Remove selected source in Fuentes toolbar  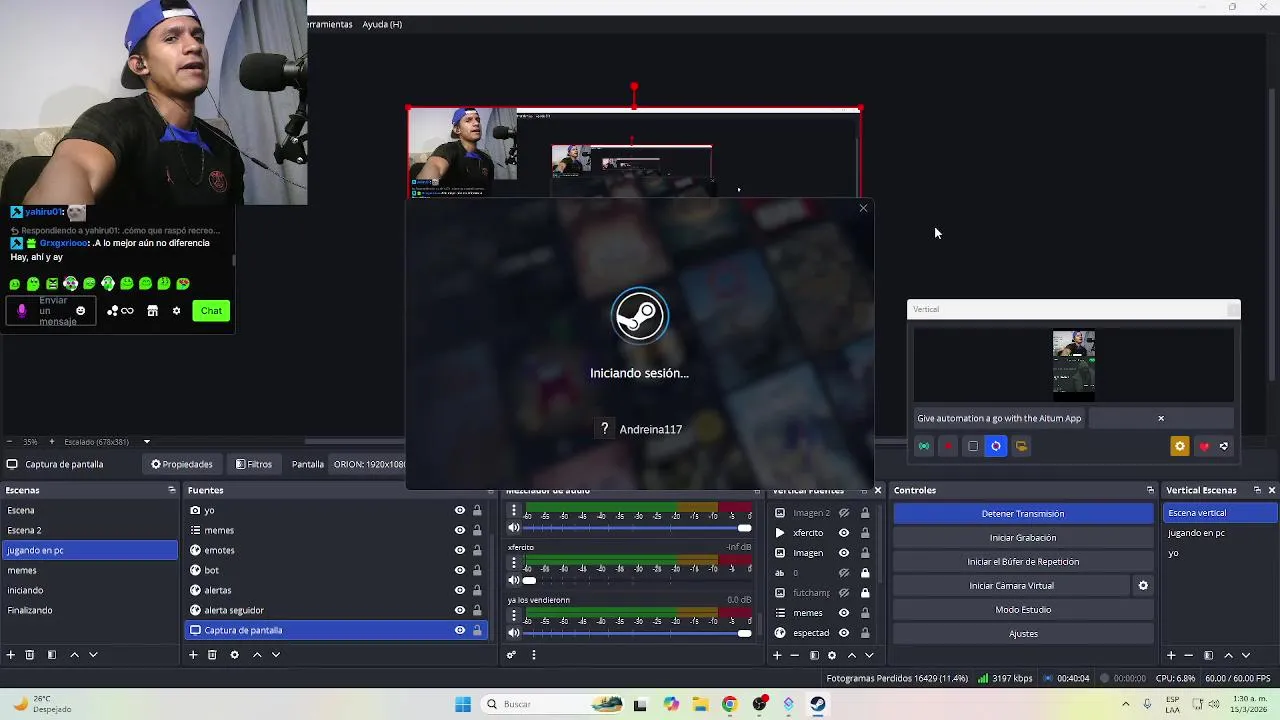point(212,655)
